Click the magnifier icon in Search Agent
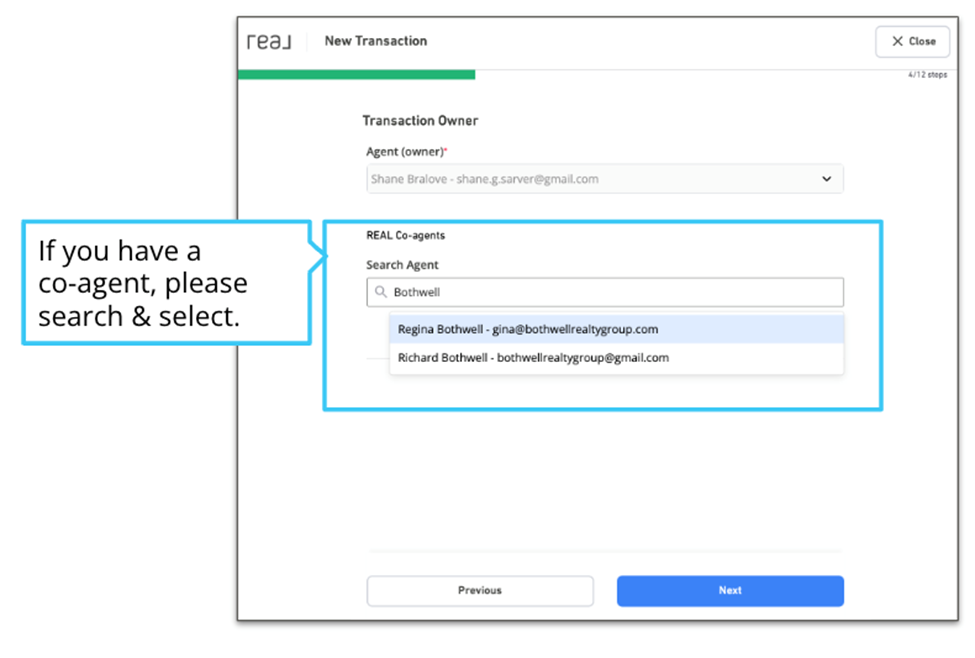 click(x=381, y=292)
